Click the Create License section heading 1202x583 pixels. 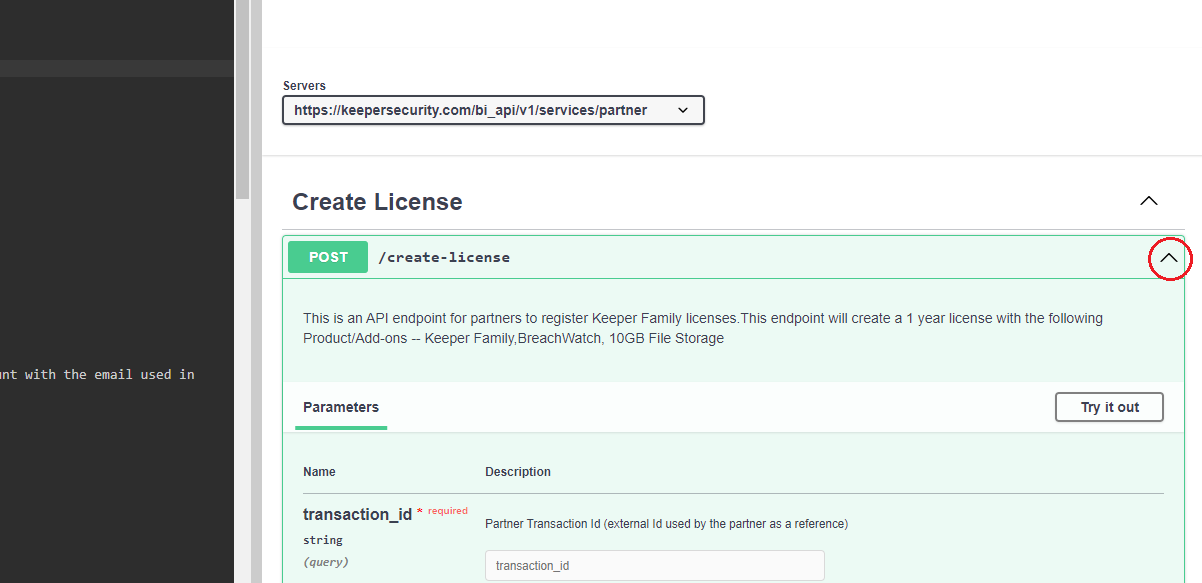[x=377, y=202]
